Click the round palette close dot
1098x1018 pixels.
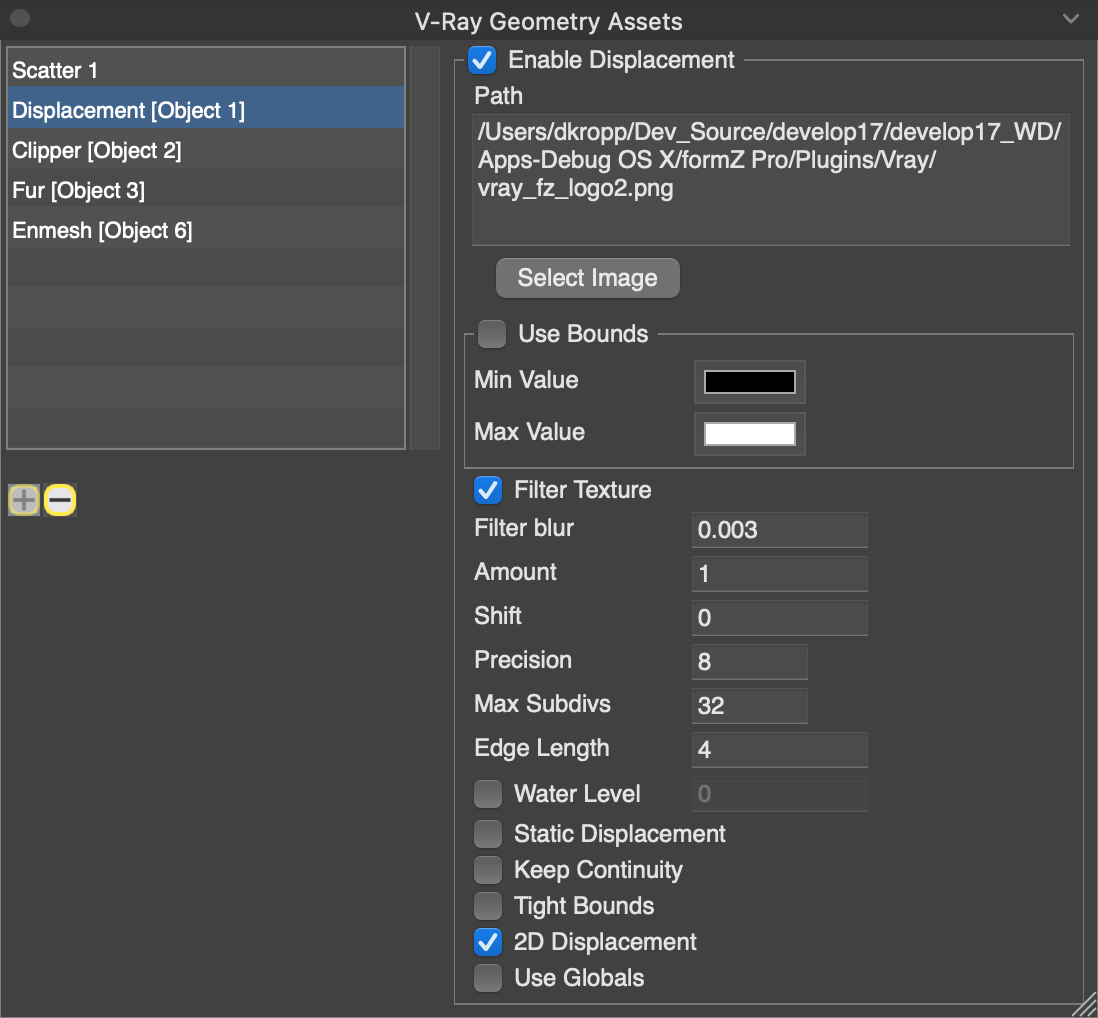20,18
